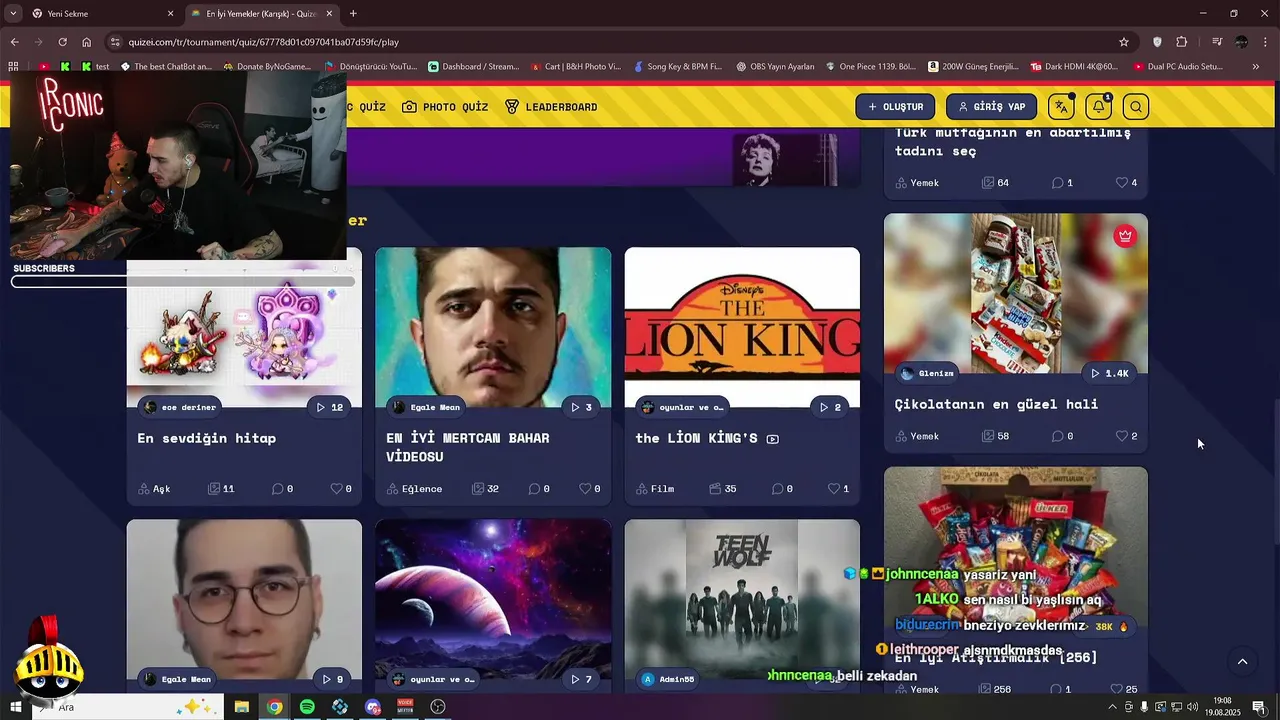Open a new browser tab
1280x720 pixels.
(353, 13)
